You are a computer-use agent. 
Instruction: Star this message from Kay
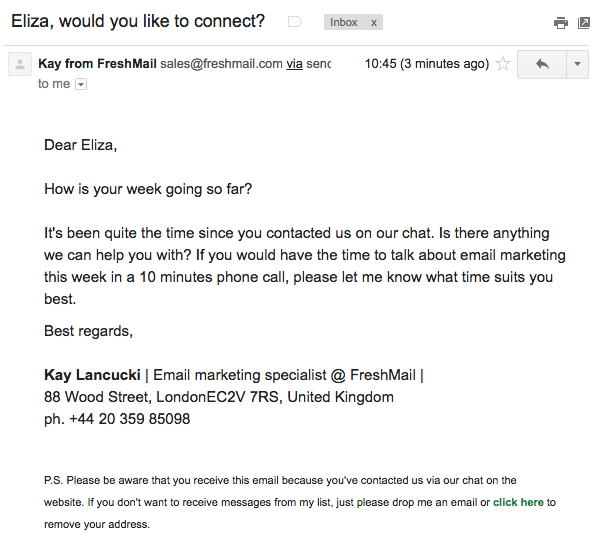point(503,64)
